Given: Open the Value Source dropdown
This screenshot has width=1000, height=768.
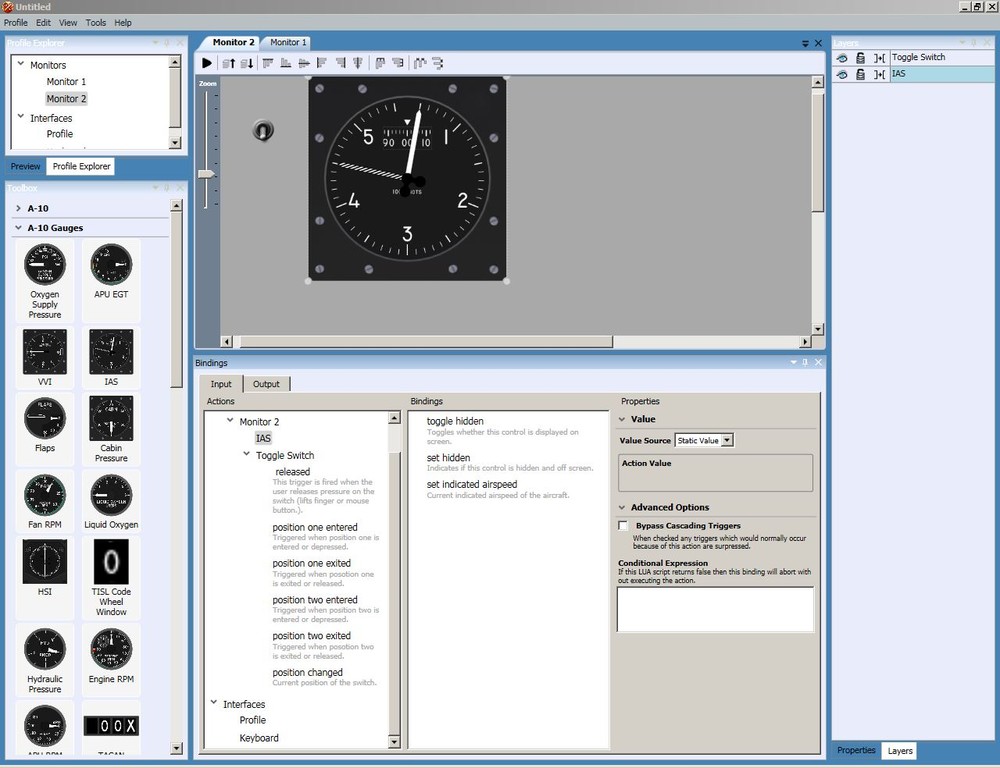Looking at the screenshot, I should point(727,440).
